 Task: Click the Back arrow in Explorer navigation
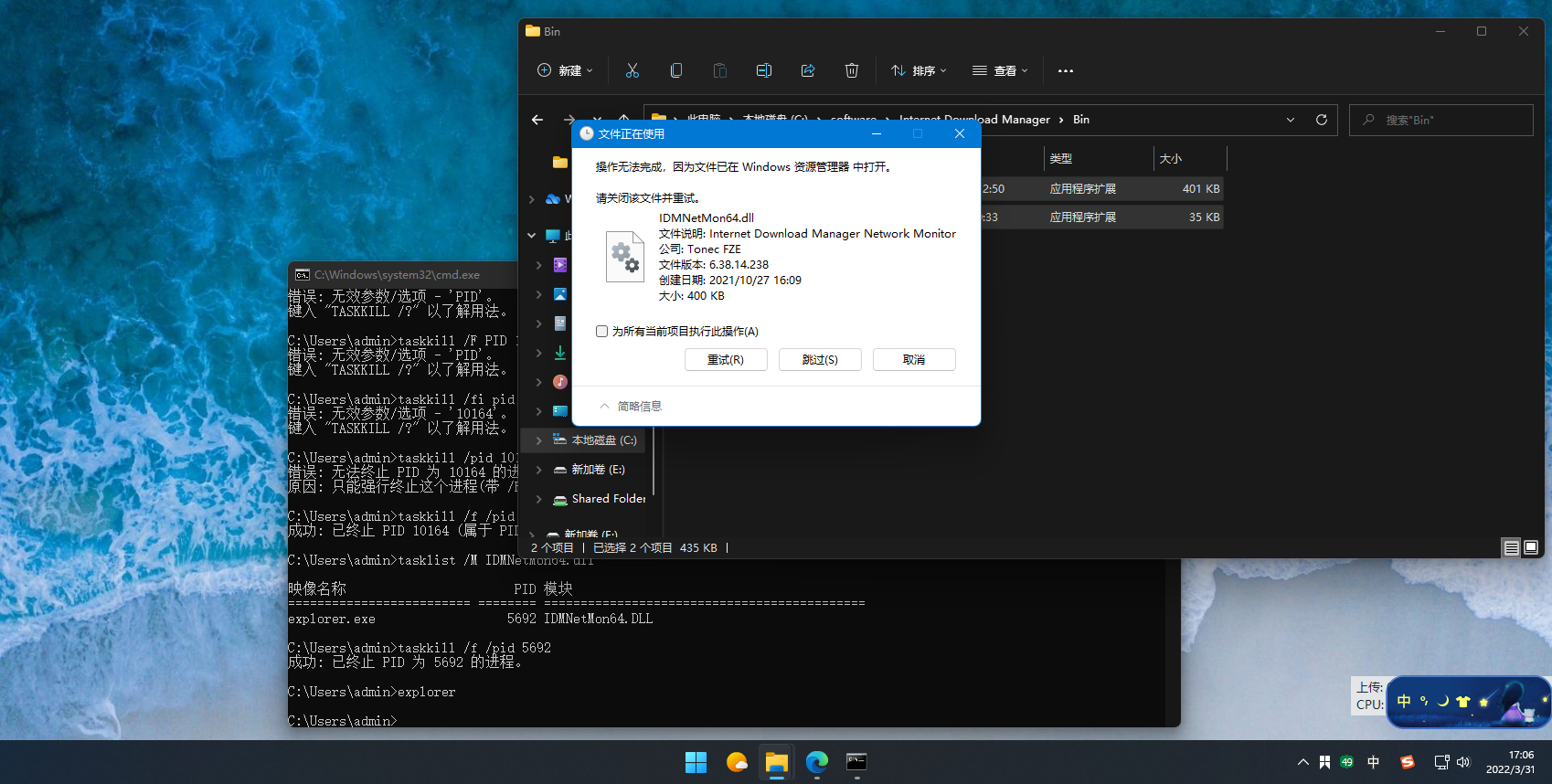(x=537, y=120)
